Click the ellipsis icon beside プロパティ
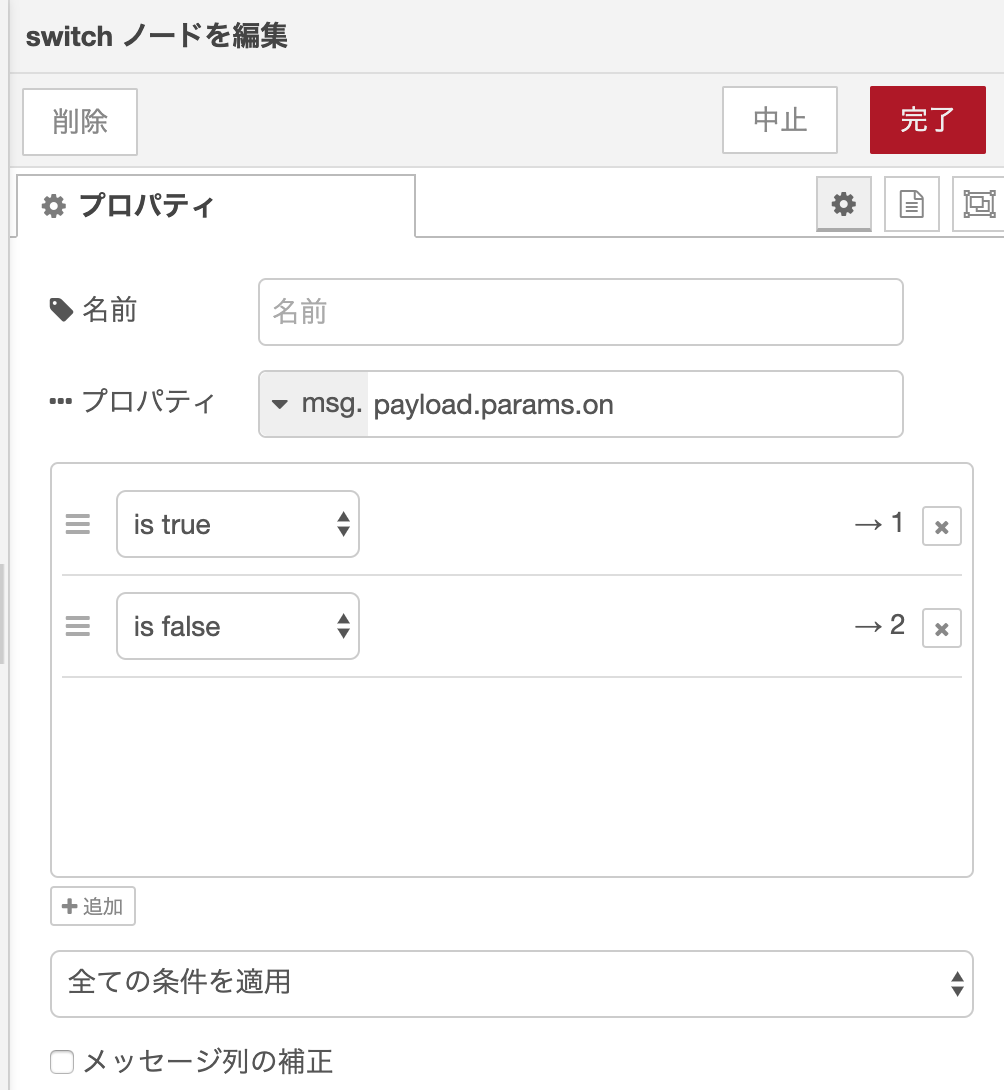The image size is (1004, 1090). pos(60,401)
